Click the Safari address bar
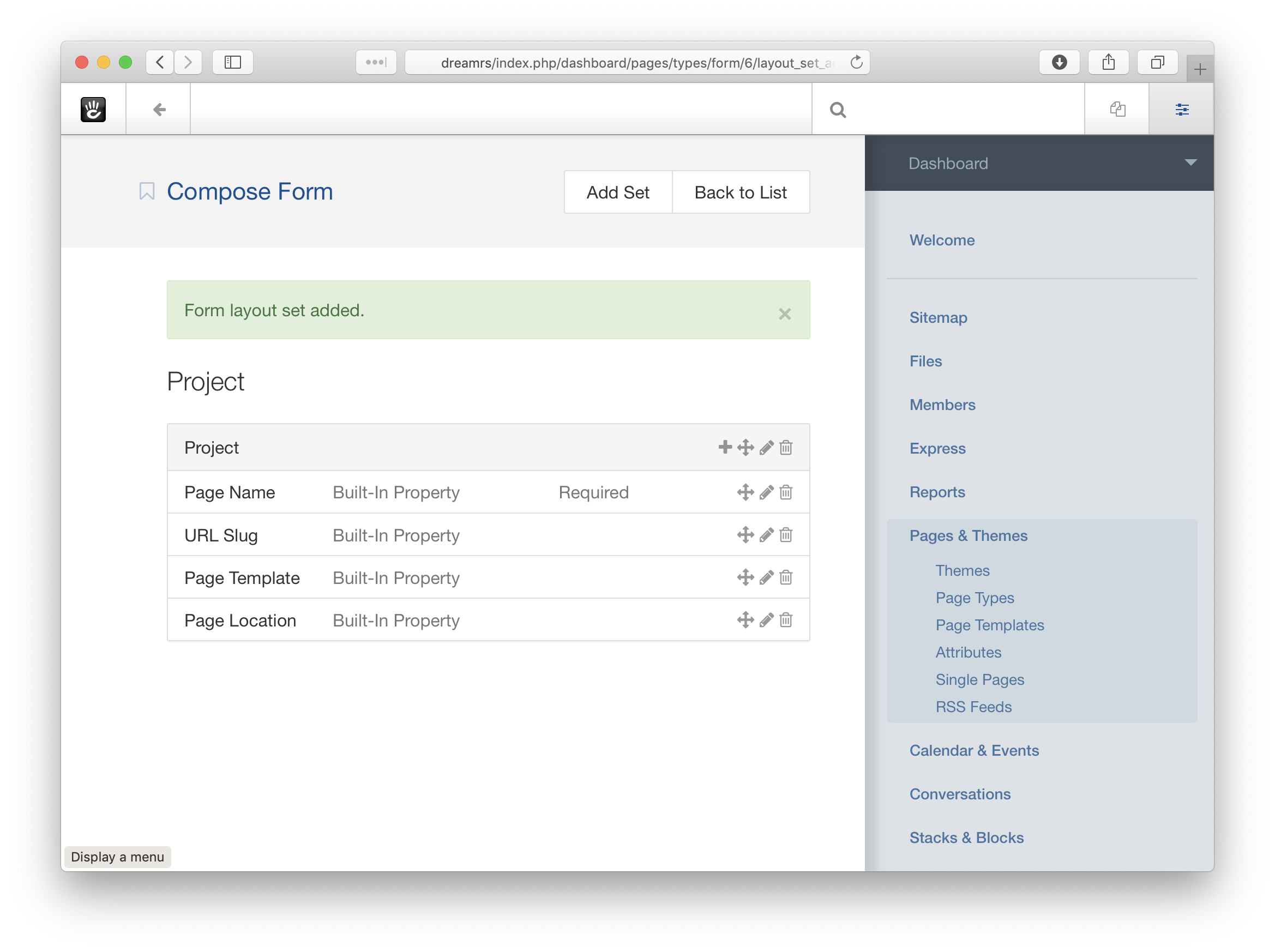Screen dimensions: 1275x952 click(634, 62)
